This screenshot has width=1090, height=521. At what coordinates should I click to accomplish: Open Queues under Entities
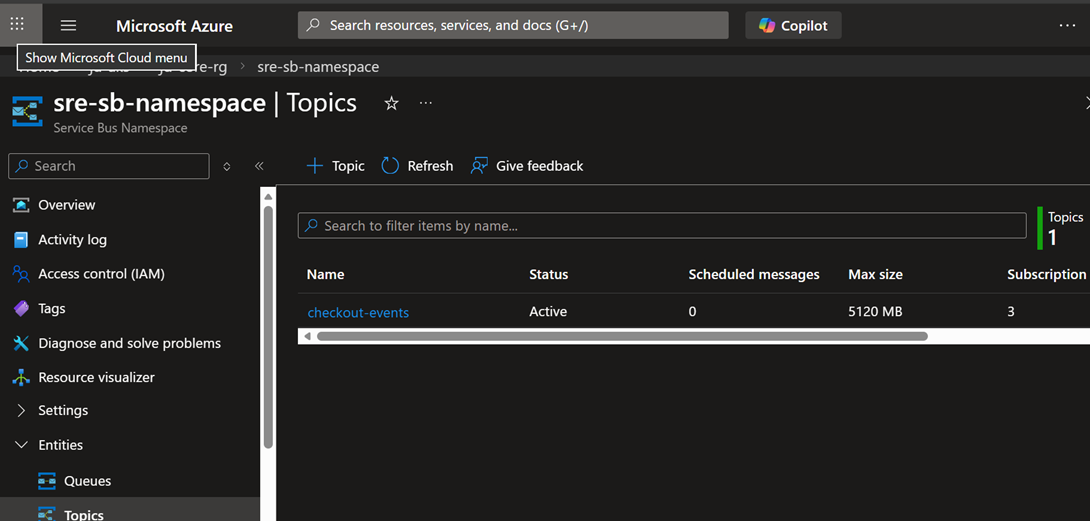pyautogui.click(x=88, y=481)
